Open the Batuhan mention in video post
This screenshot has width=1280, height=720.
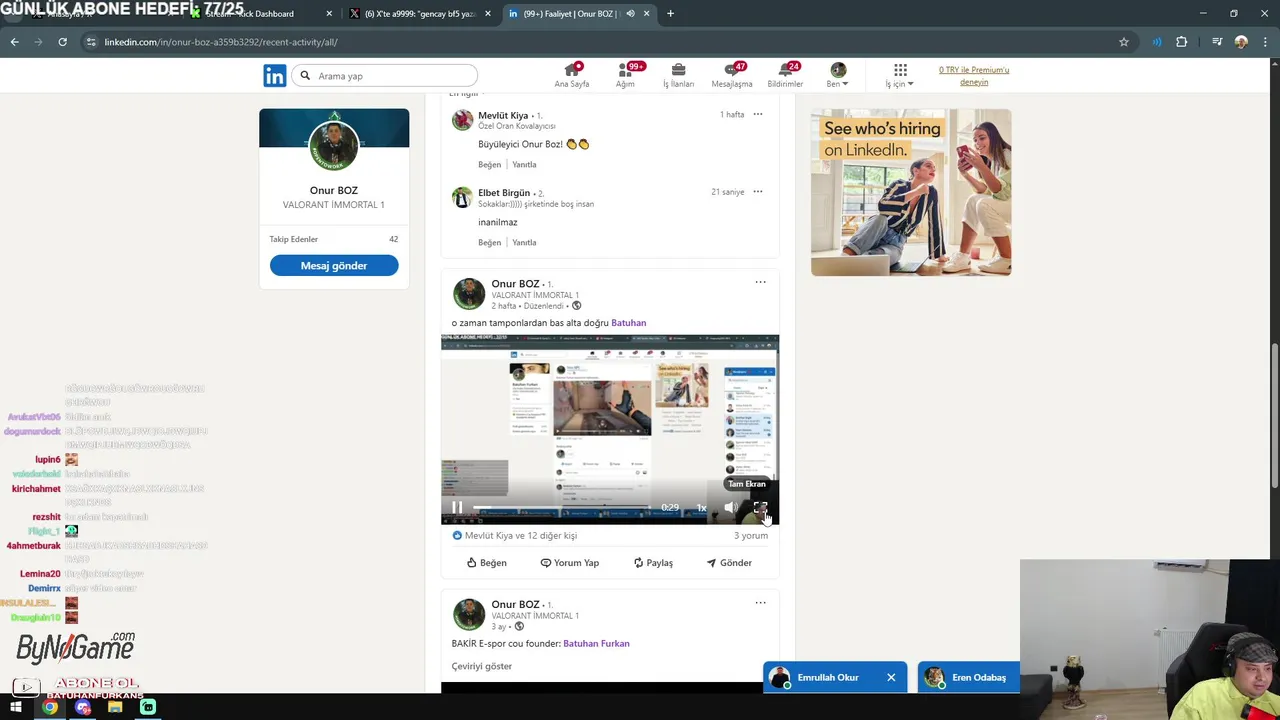pos(629,323)
